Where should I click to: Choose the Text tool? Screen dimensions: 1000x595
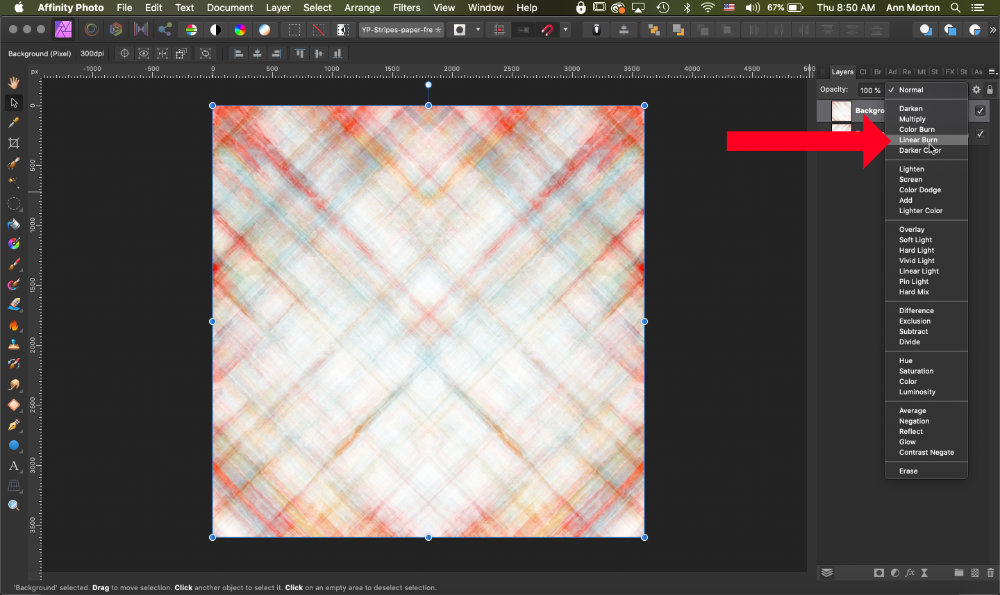(x=14, y=466)
